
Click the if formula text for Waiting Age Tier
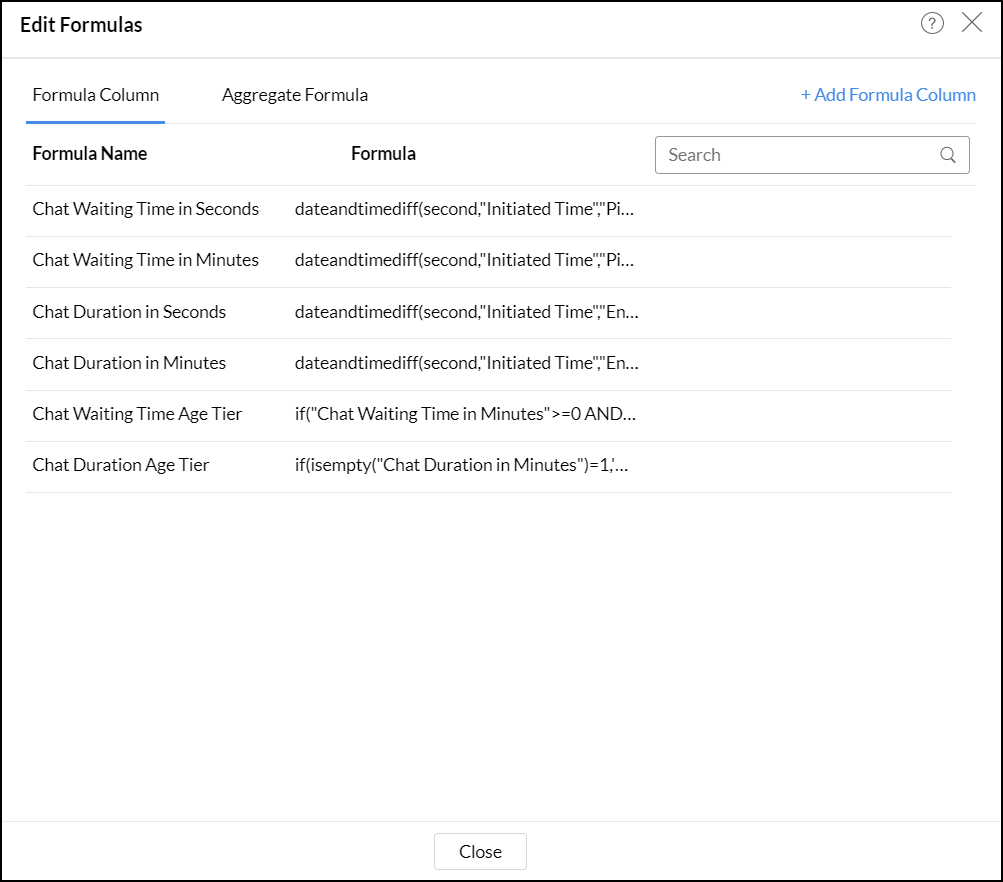pos(466,414)
